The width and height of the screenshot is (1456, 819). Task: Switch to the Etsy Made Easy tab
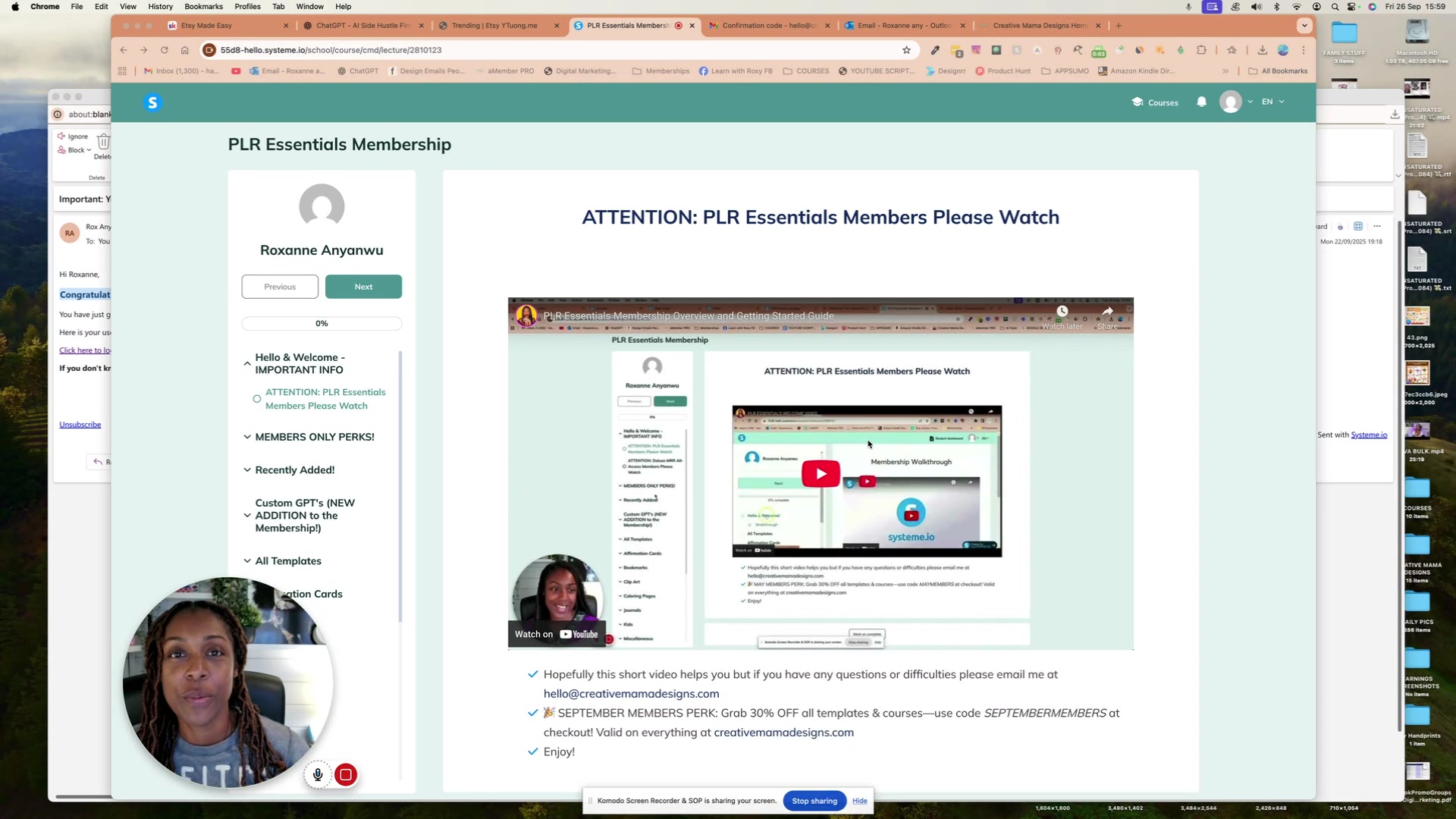click(x=227, y=26)
